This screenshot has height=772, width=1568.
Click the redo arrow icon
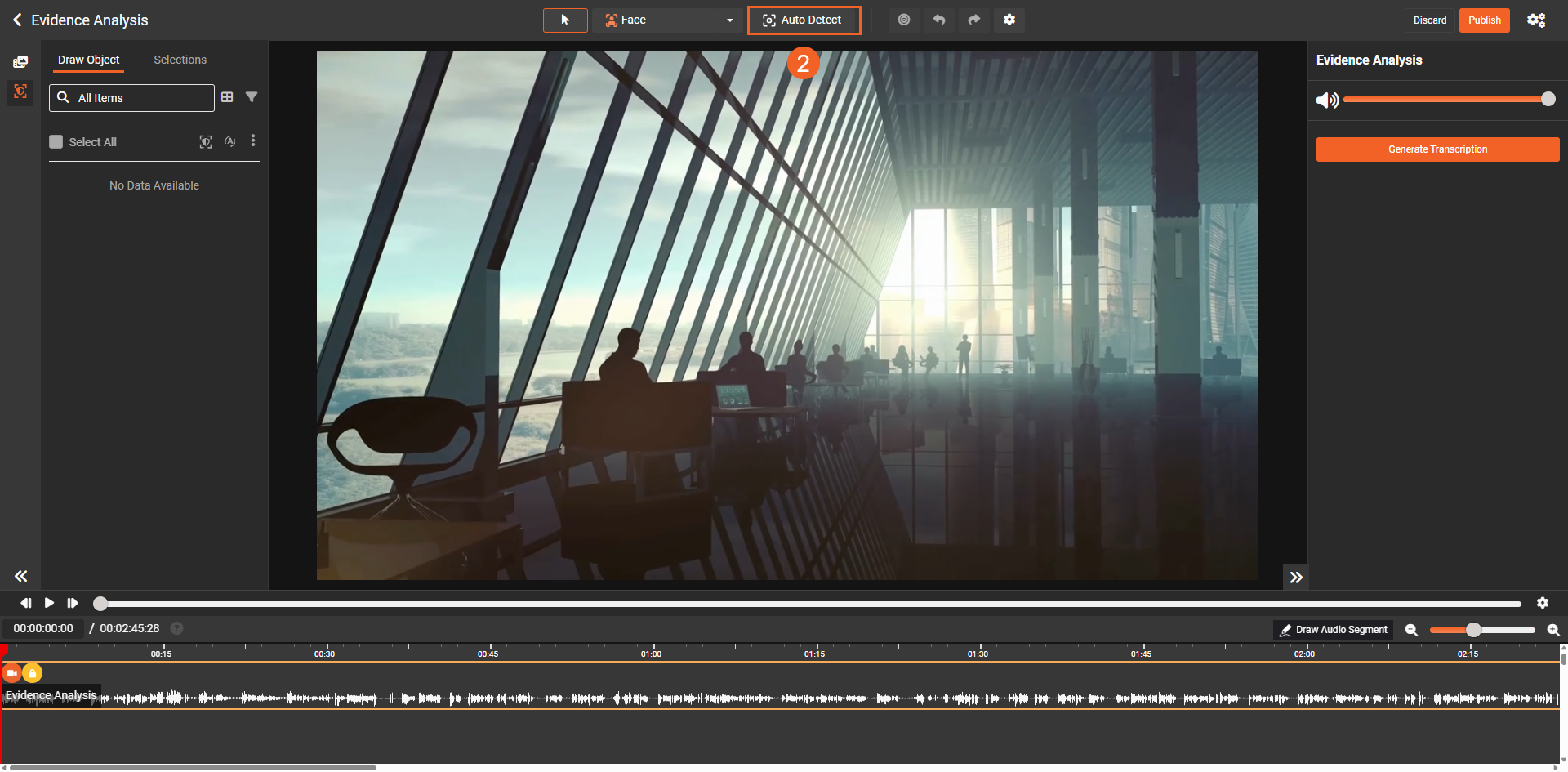pyautogui.click(x=974, y=20)
